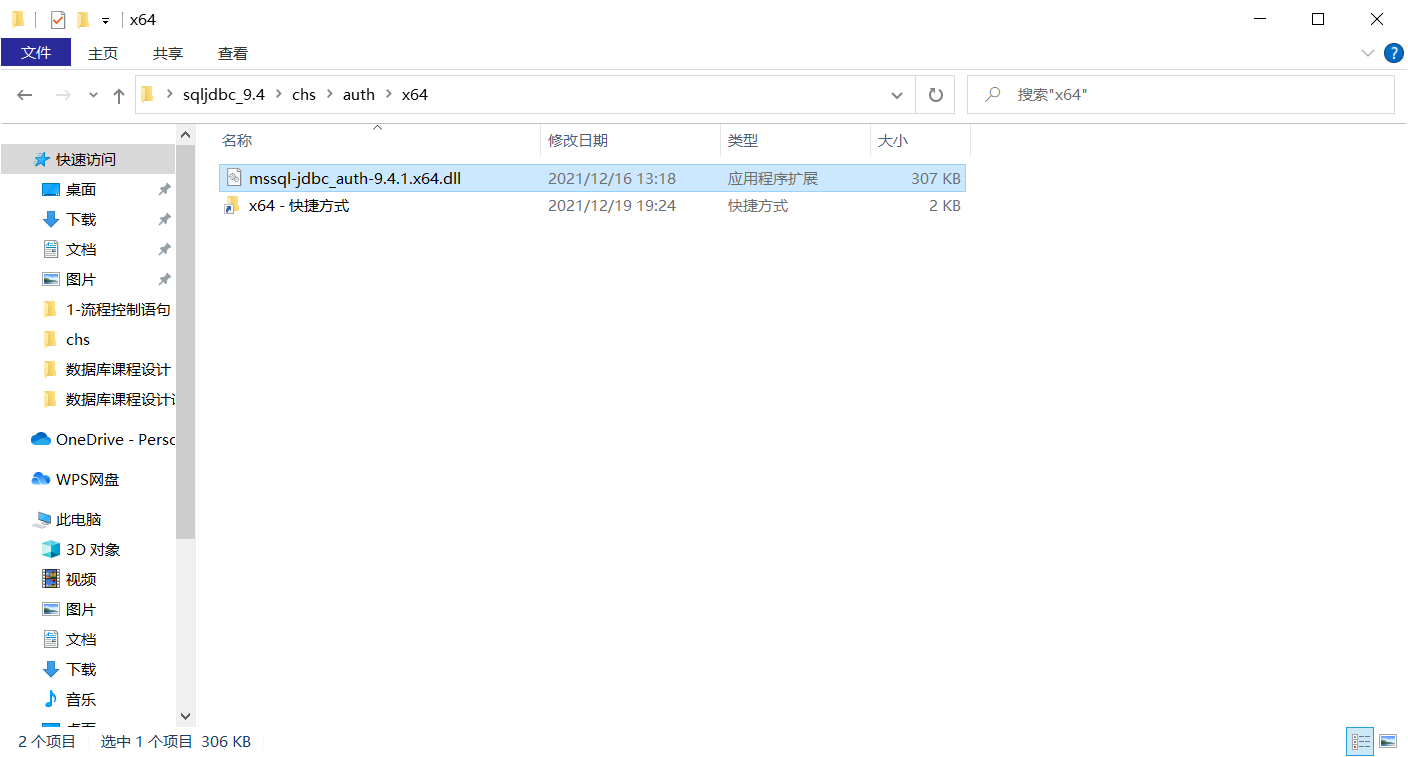Switch to the 共享 ribbon tab
The image size is (1408, 757).
[168, 53]
